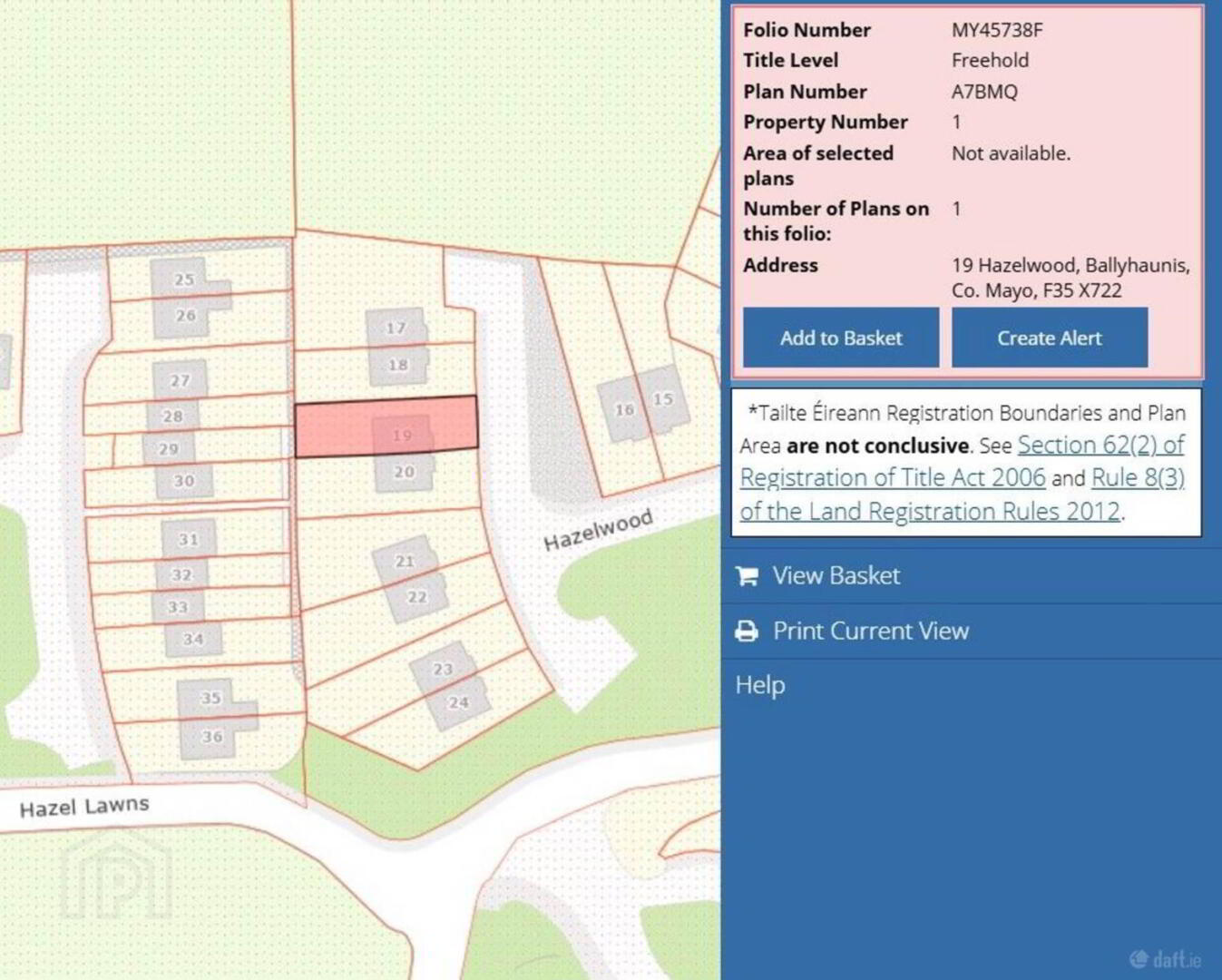Select highlighted plot 19 on map
The image size is (1222, 980).
pos(386,426)
